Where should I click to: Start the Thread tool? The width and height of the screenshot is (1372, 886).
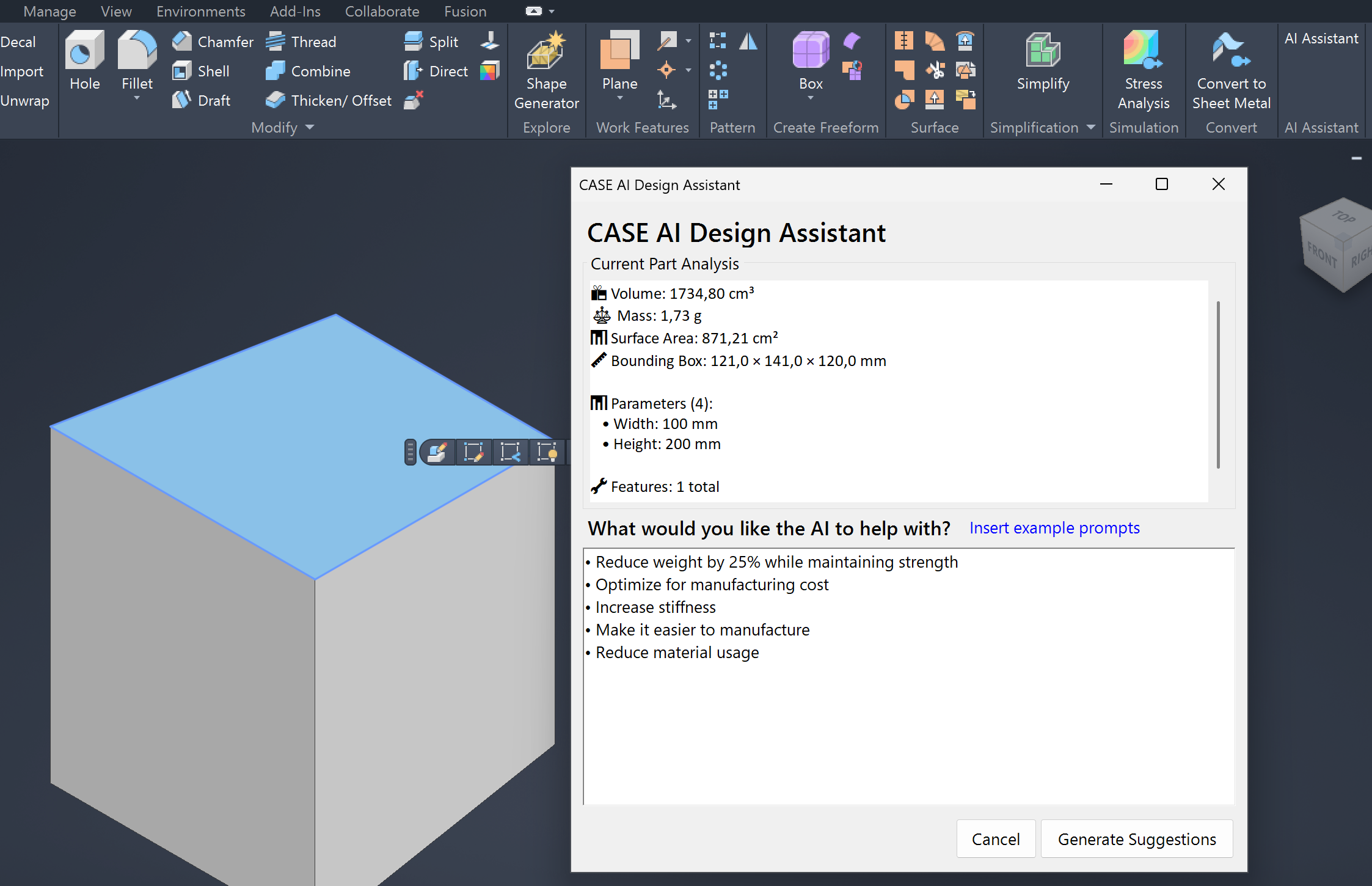click(301, 41)
